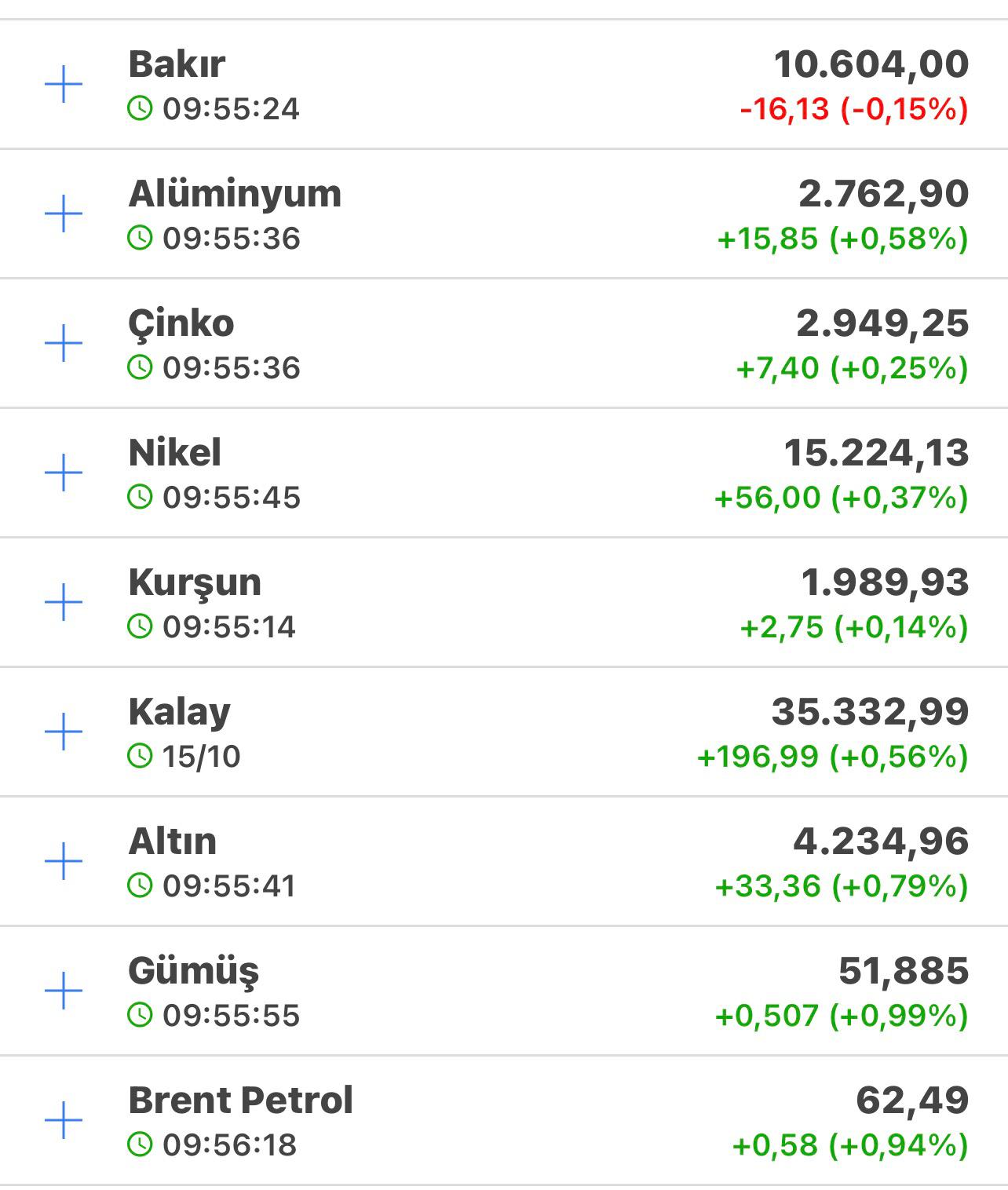The height and width of the screenshot is (1190, 1008).
Task: Click Gümüş price 51,885
Action: tap(903, 971)
